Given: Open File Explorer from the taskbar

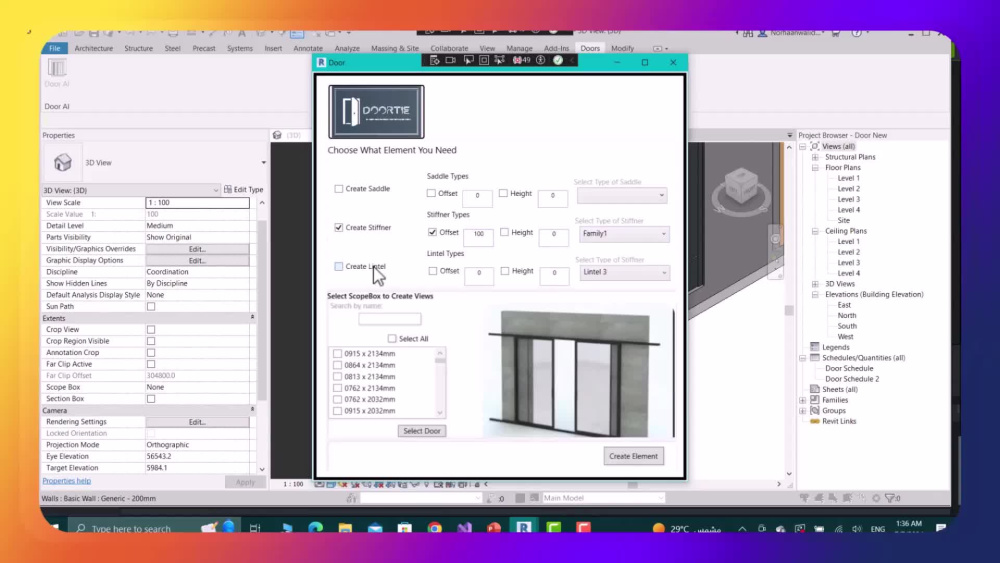Looking at the screenshot, I should (x=345, y=528).
